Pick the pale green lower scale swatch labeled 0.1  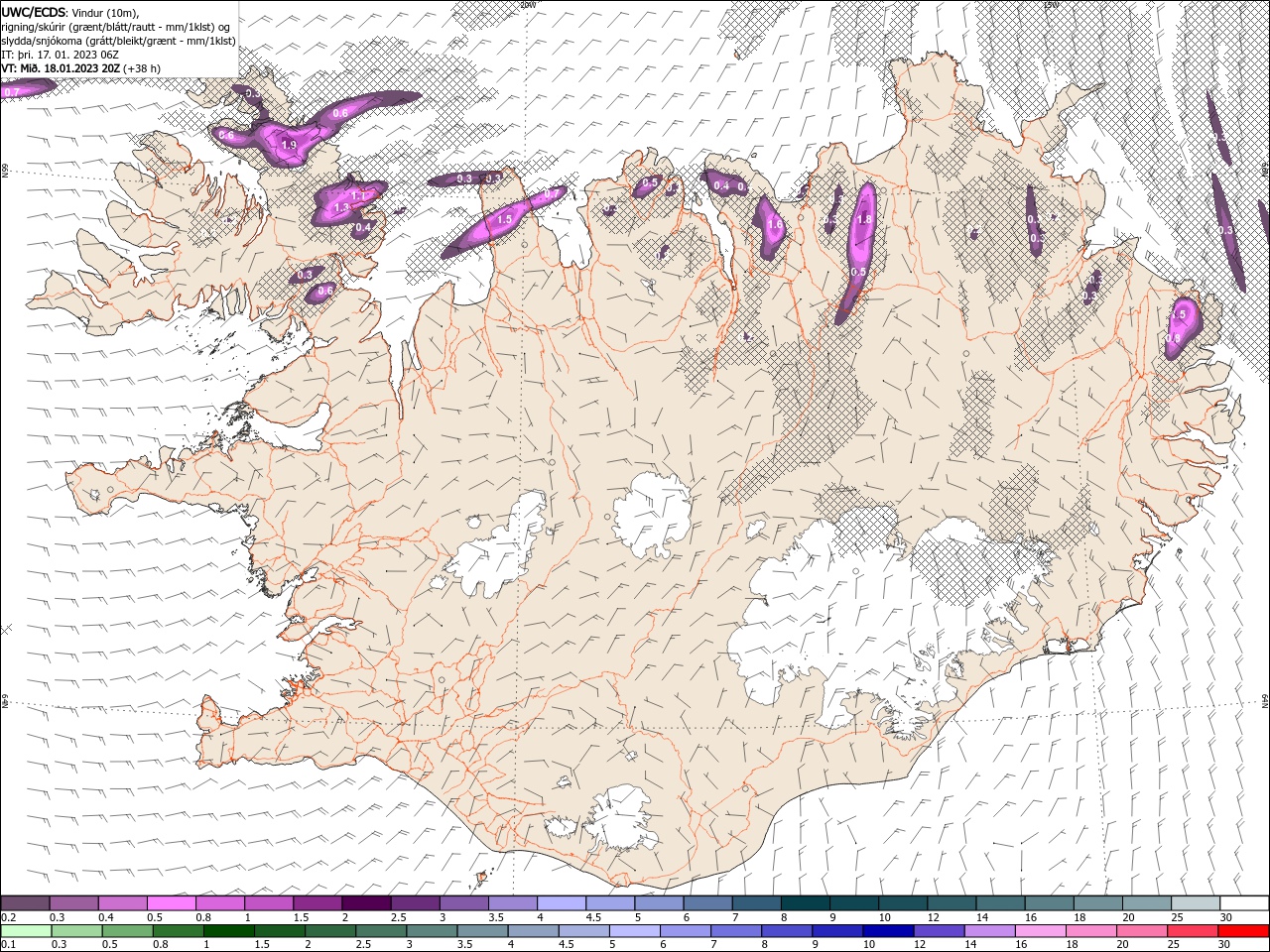26,931
